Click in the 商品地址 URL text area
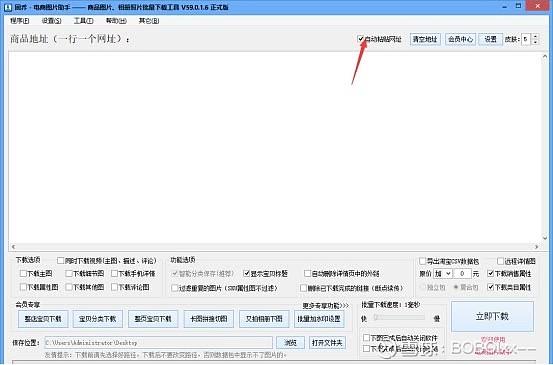Image resolution: width=553 pixels, height=365 pixels. pyautogui.click(x=275, y=147)
